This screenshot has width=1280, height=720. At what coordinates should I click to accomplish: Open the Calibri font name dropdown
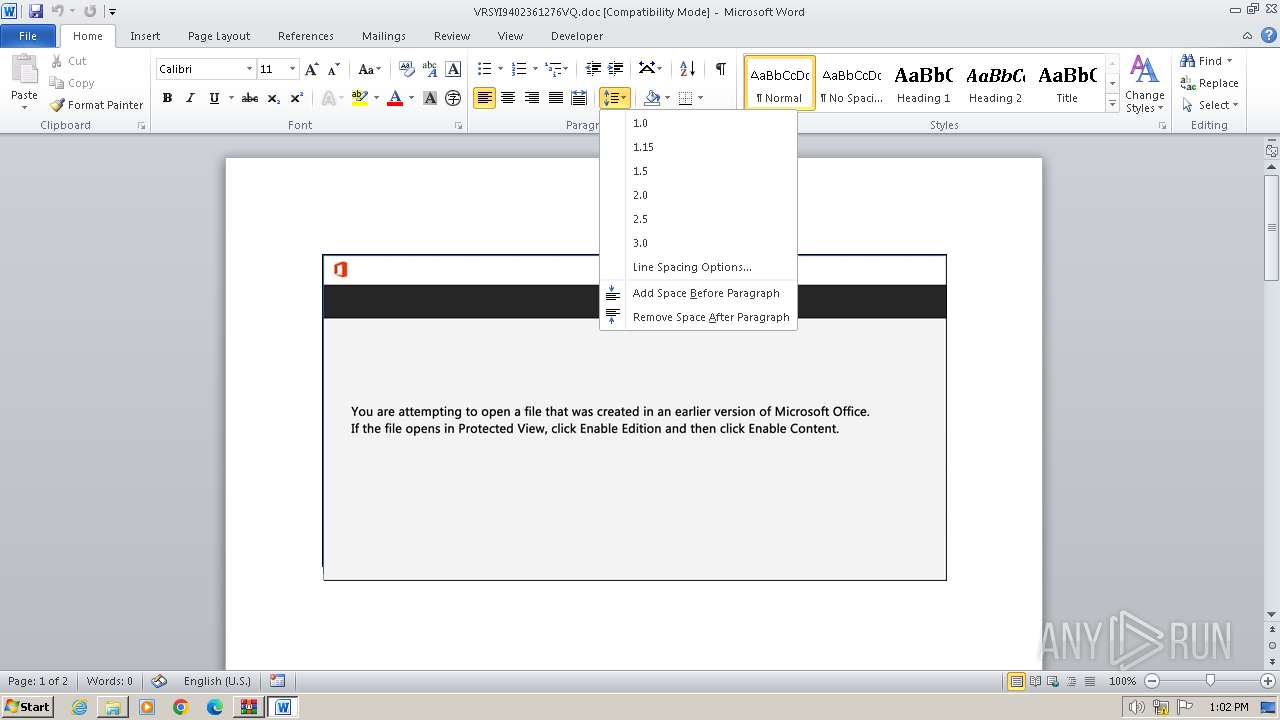point(249,69)
